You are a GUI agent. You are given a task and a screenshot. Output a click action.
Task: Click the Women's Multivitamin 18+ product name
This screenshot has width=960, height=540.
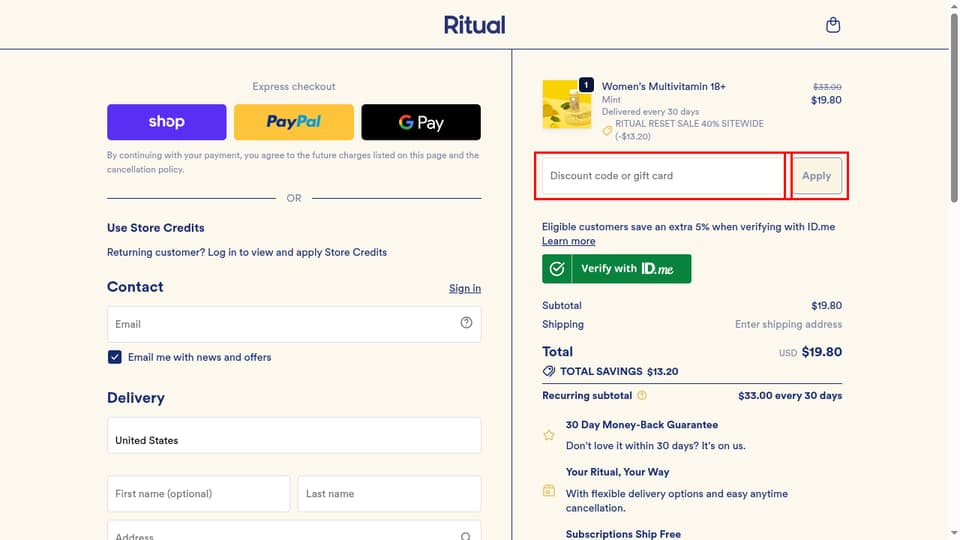[x=664, y=87]
